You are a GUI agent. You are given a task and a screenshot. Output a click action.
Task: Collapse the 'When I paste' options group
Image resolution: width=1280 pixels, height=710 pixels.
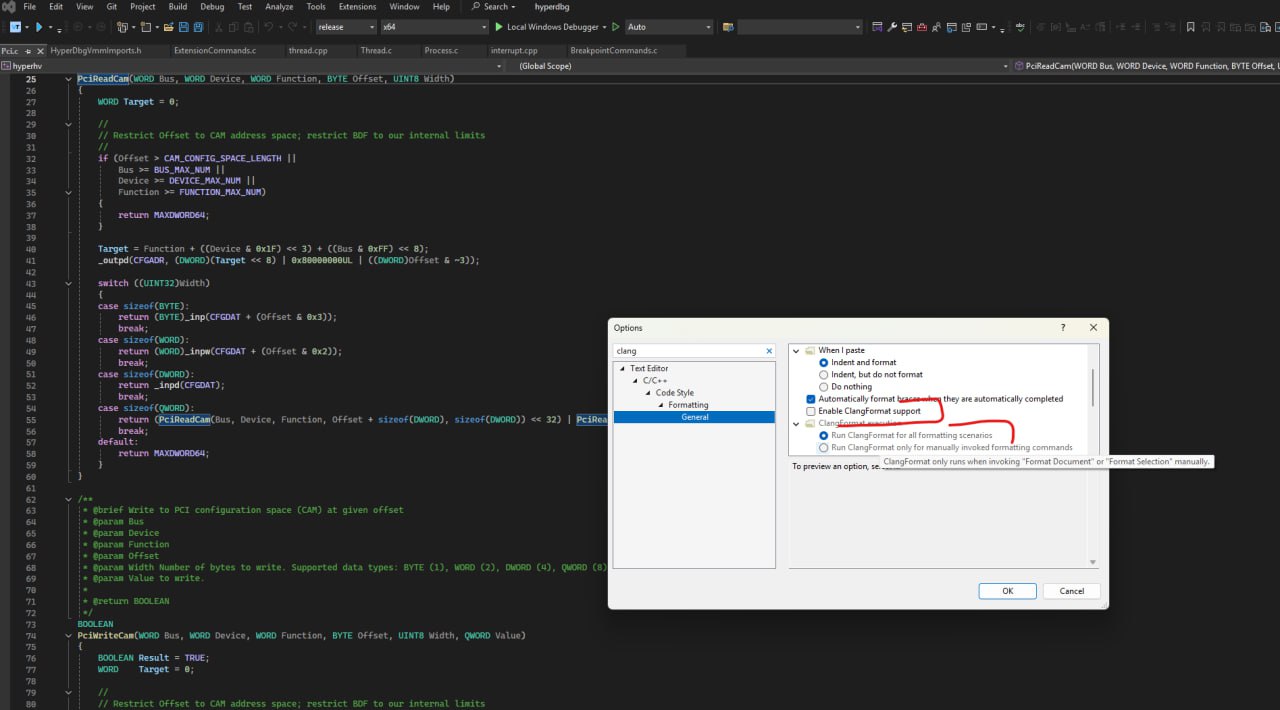click(797, 351)
